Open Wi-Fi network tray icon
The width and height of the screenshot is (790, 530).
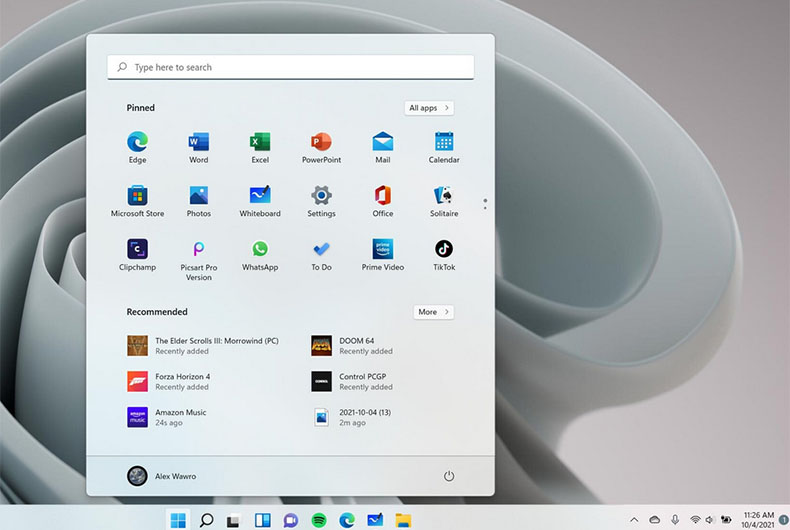point(695,519)
